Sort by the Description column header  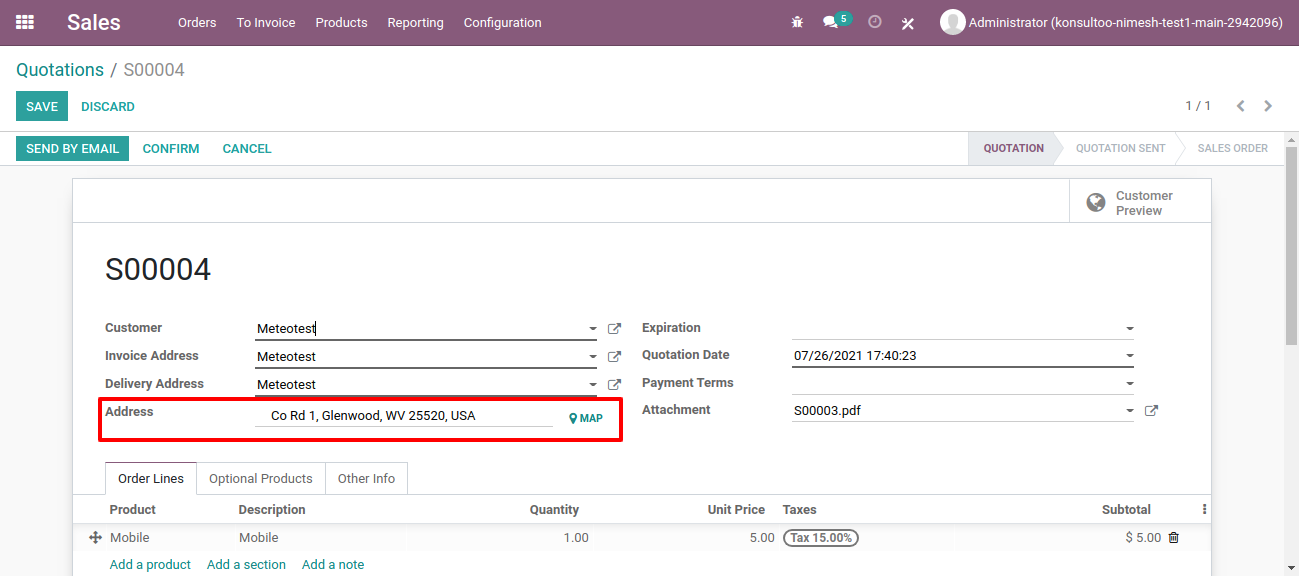click(x=272, y=510)
